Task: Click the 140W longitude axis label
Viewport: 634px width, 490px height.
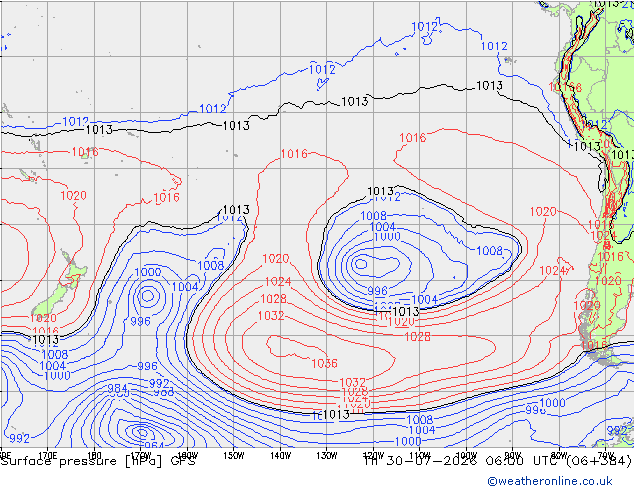Action: pos(281,456)
